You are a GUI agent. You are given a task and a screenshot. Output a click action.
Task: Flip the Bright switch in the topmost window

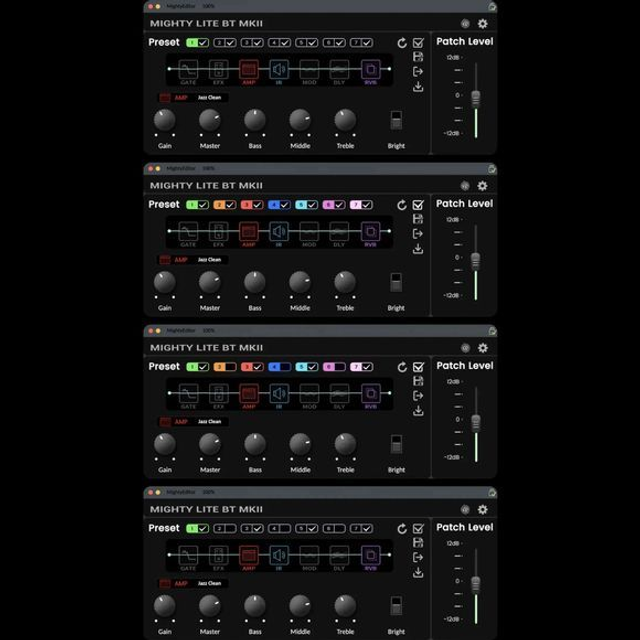pos(396,120)
